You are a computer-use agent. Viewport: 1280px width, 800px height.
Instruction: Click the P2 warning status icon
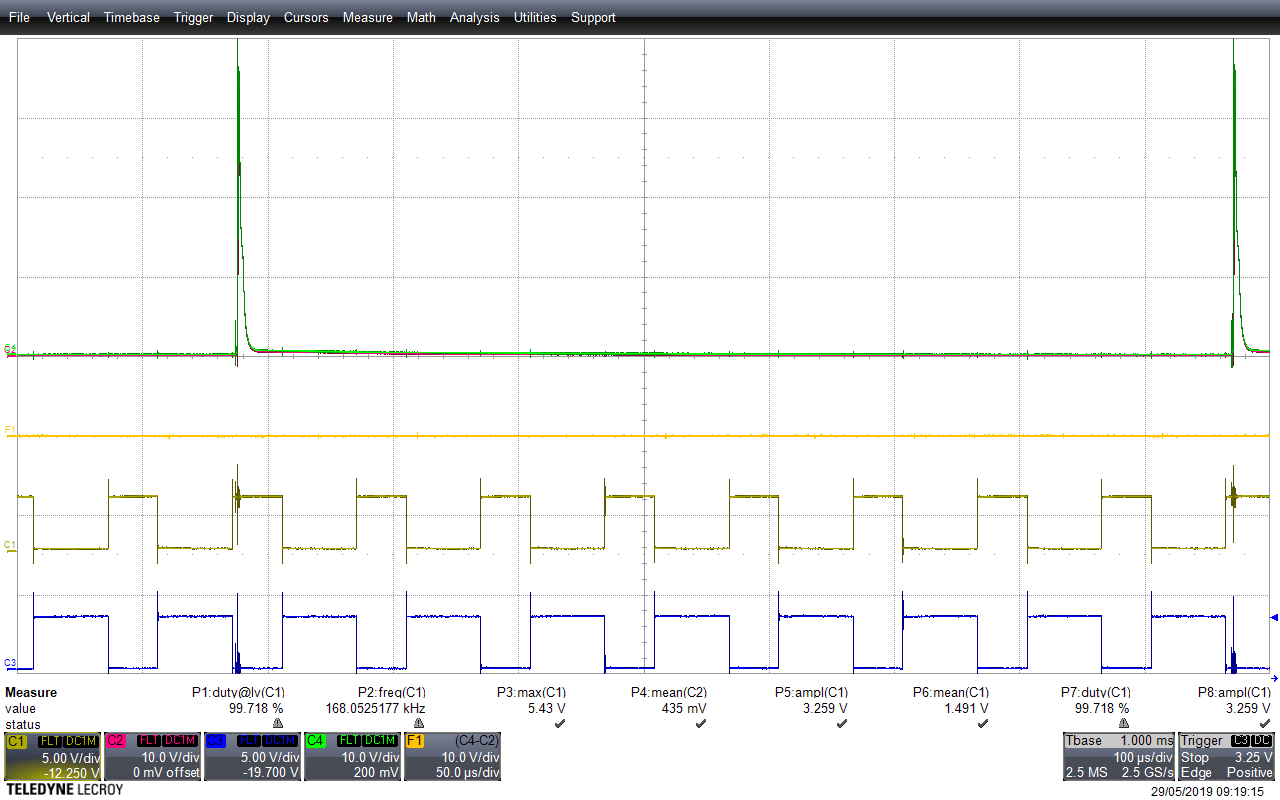419,723
